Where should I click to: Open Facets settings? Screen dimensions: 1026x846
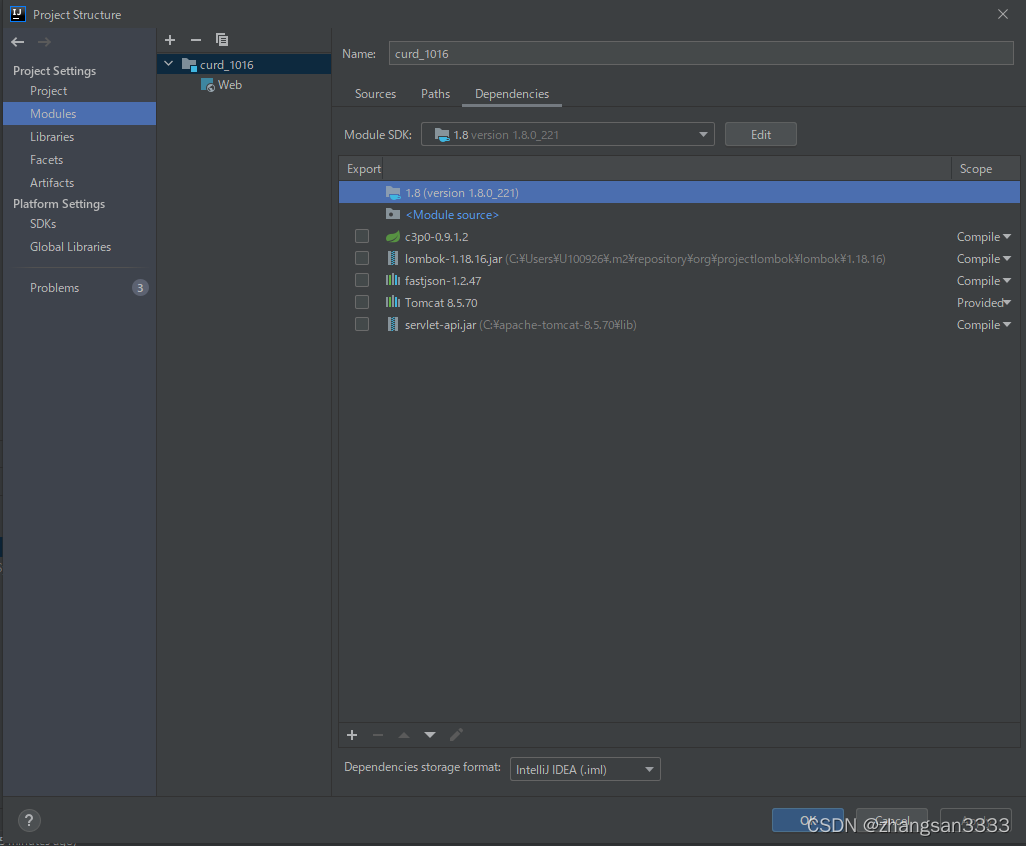pos(46,160)
